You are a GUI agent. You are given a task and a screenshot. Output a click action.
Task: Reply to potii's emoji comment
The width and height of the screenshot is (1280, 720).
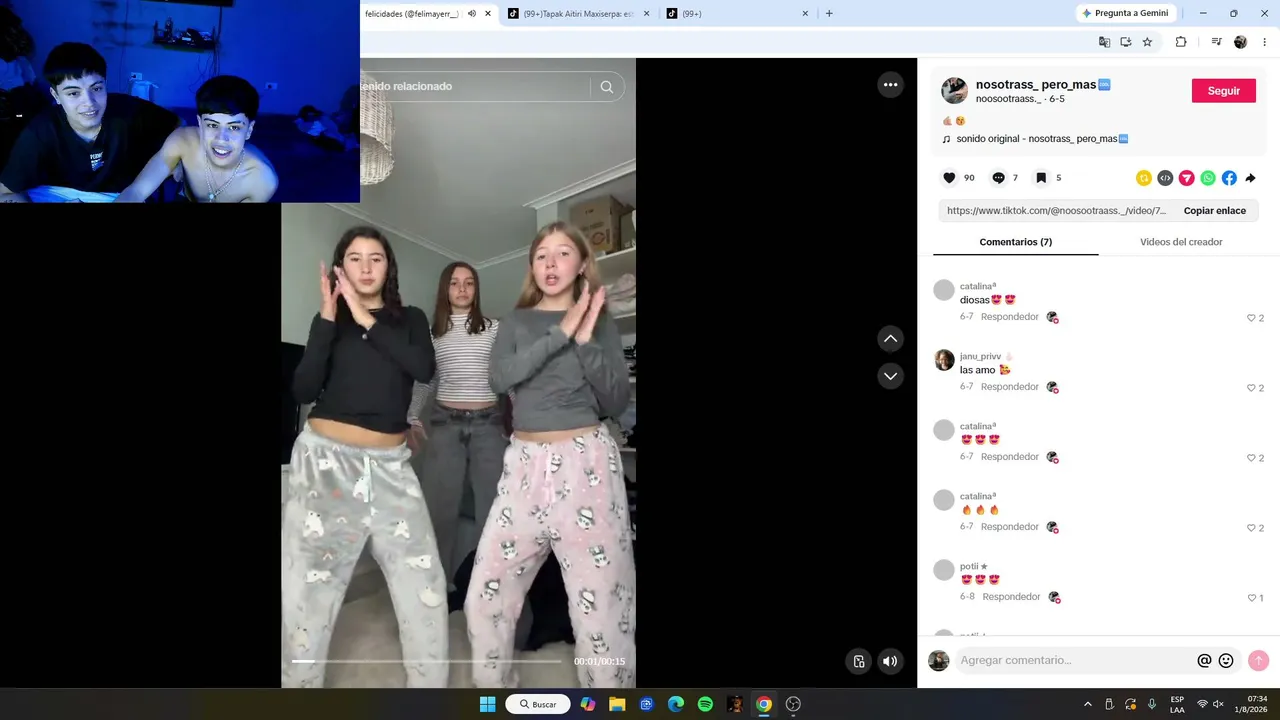click(x=1011, y=597)
